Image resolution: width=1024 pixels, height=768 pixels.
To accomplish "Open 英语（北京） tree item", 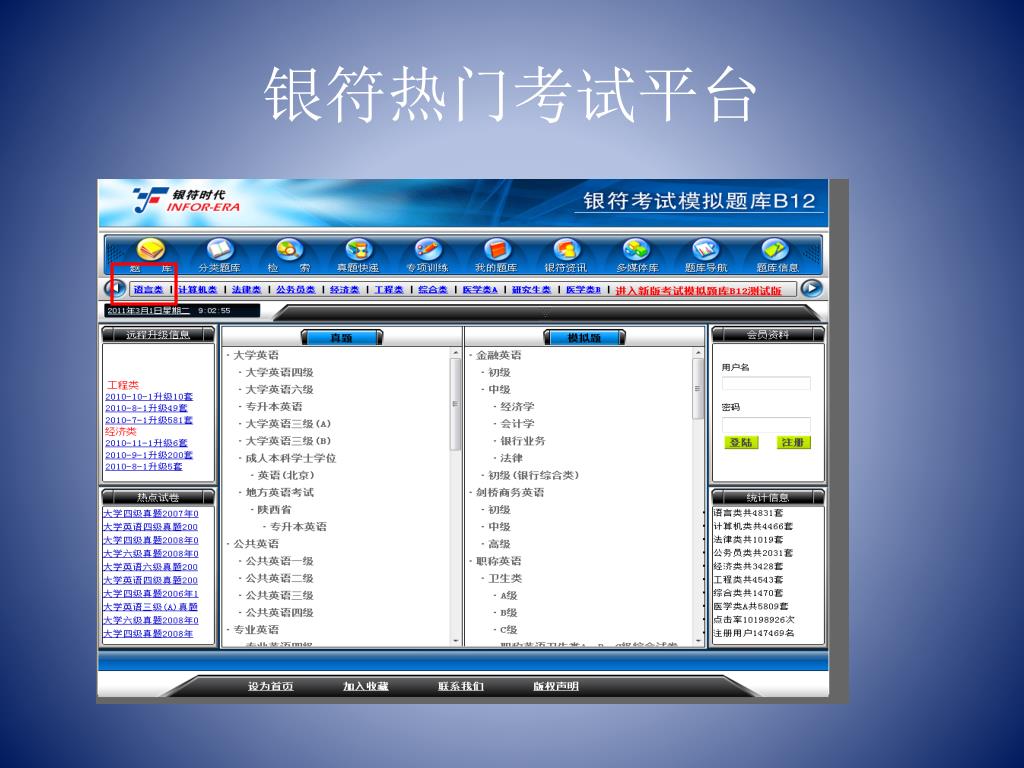I will [x=286, y=475].
